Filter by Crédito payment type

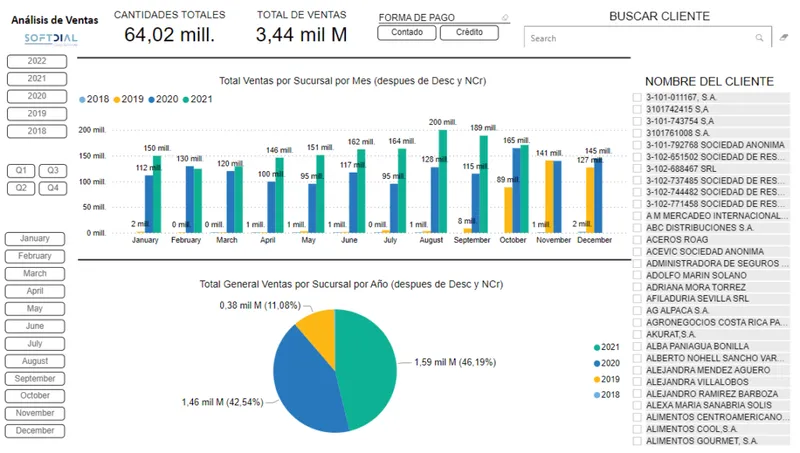pos(469,32)
